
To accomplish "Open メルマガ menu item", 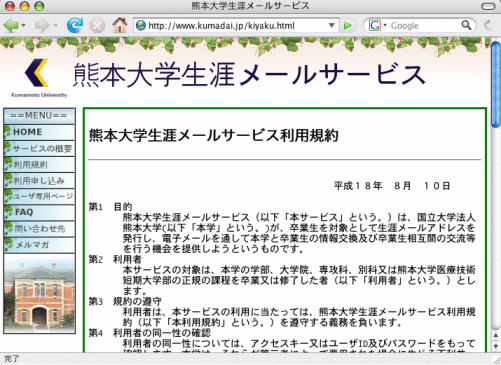I will pyautogui.click(x=39, y=245).
